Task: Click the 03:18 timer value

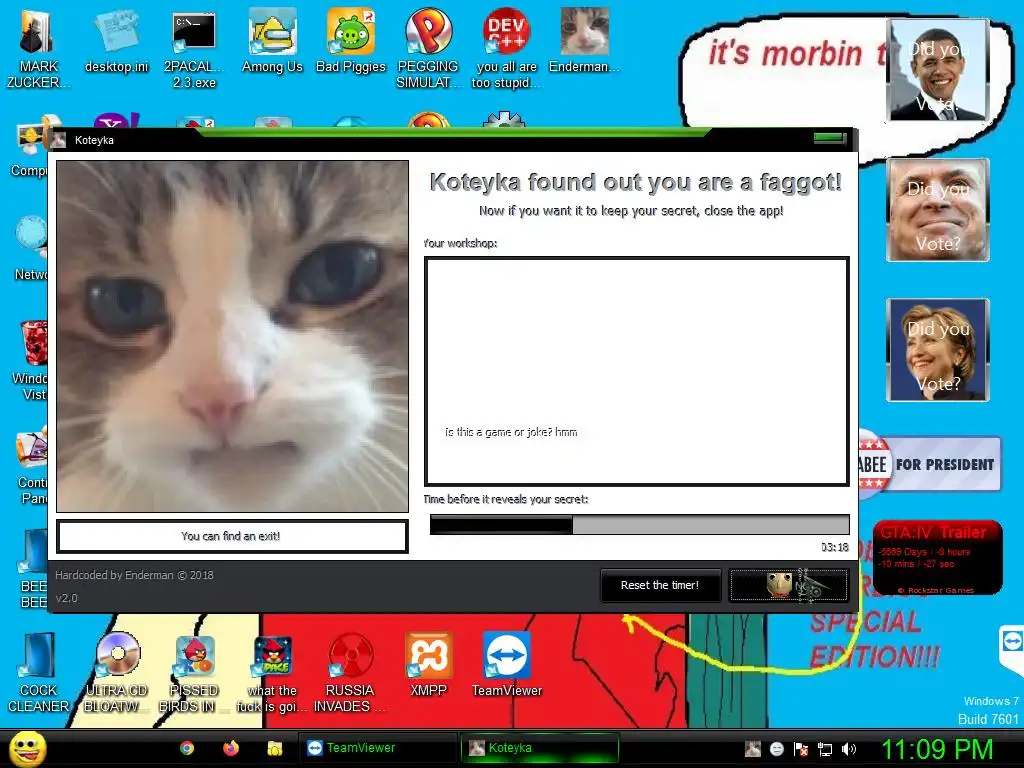Action: [835, 547]
